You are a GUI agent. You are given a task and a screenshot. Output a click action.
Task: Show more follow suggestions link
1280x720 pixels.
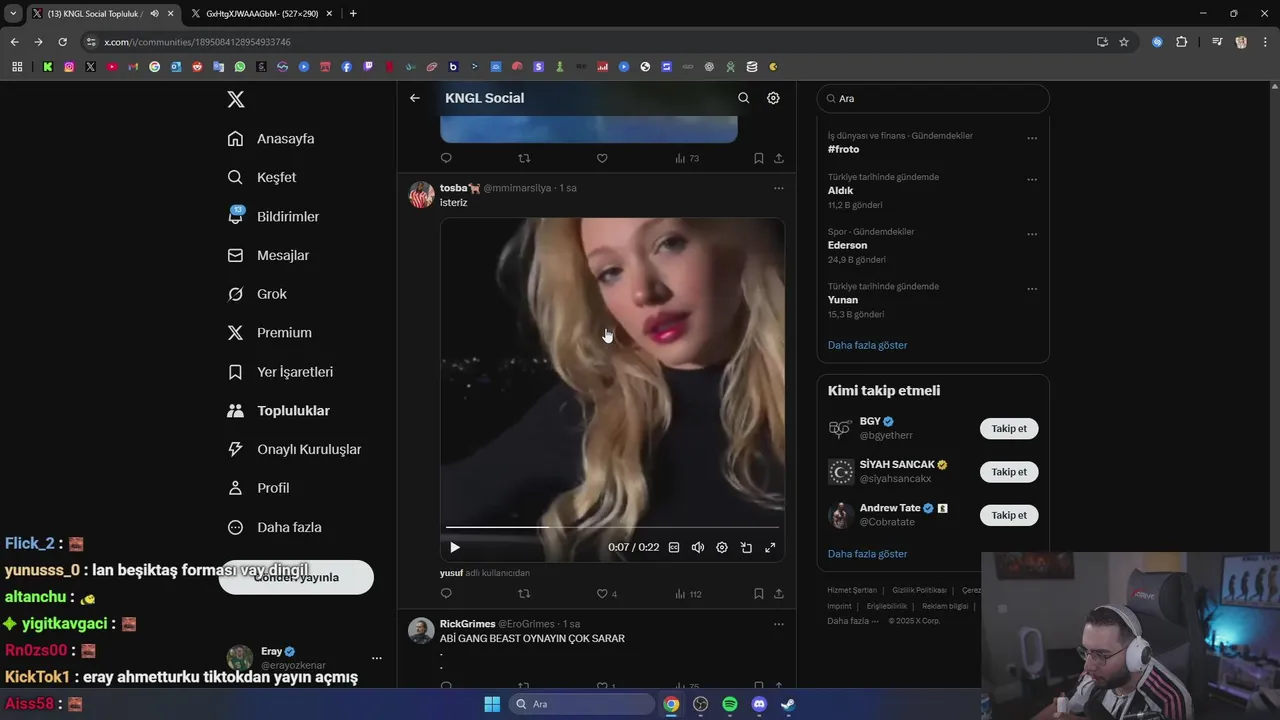(867, 554)
